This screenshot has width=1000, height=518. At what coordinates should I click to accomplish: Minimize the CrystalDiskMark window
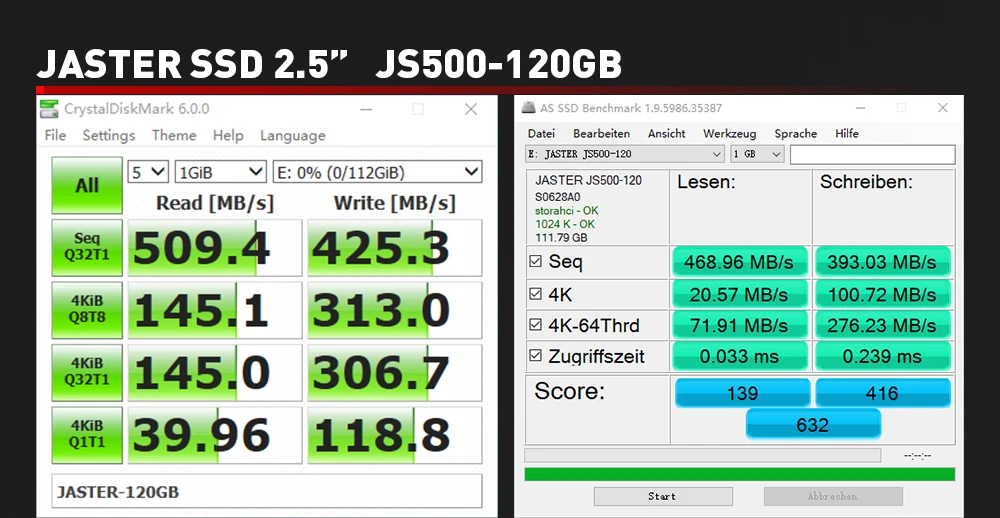366,109
